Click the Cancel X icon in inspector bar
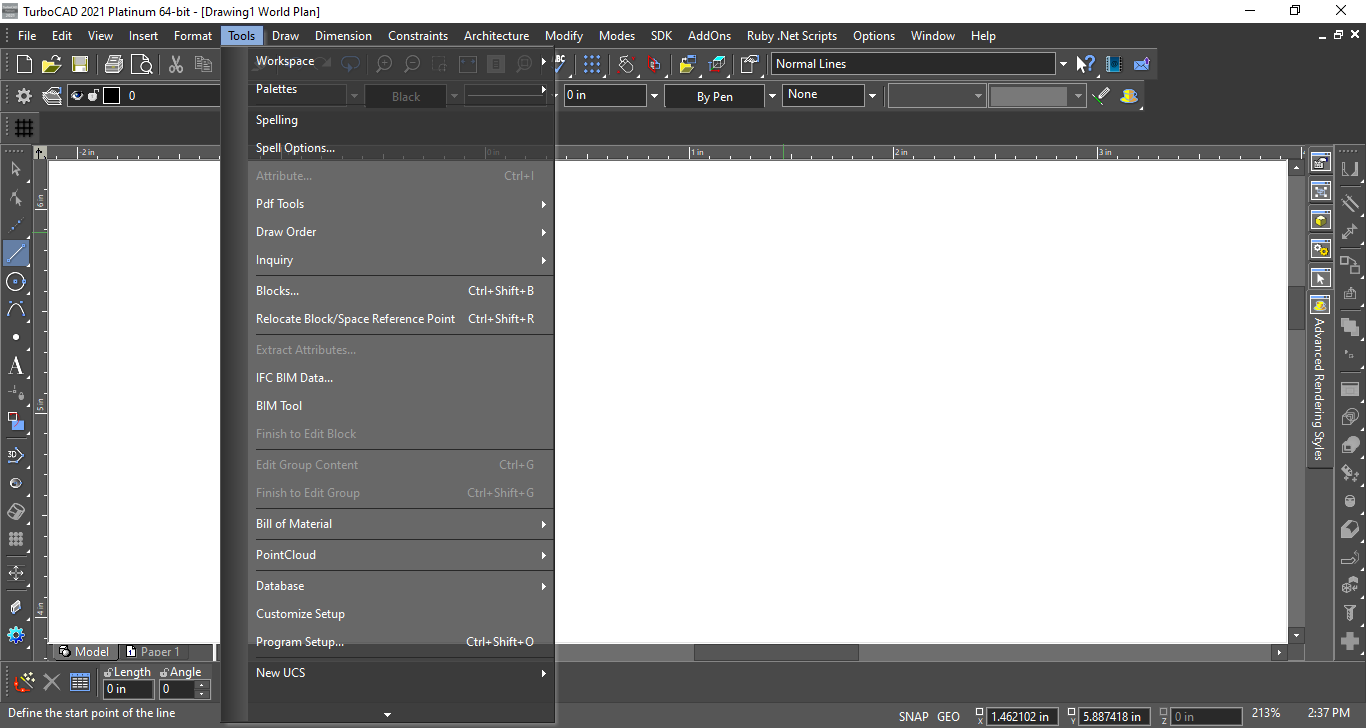Image resolution: width=1366 pixels, height=728 pixels. click(x=52, y=683)
